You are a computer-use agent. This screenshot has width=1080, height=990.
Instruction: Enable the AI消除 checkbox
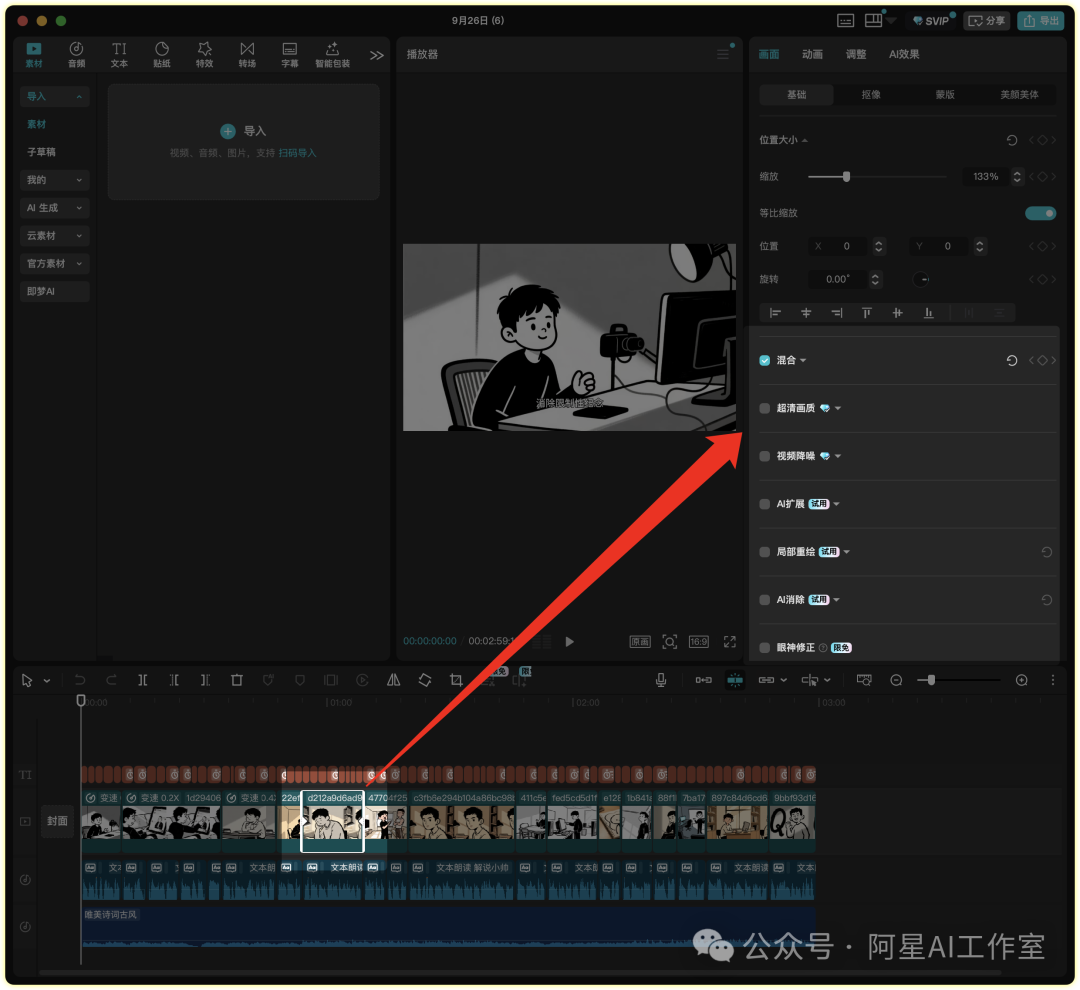tap(765, 599)
